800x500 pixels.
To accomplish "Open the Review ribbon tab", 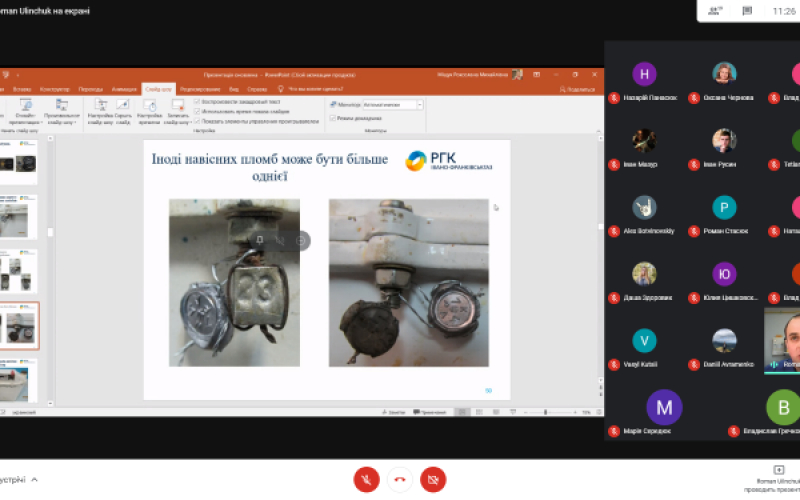I will pos(200,89).
